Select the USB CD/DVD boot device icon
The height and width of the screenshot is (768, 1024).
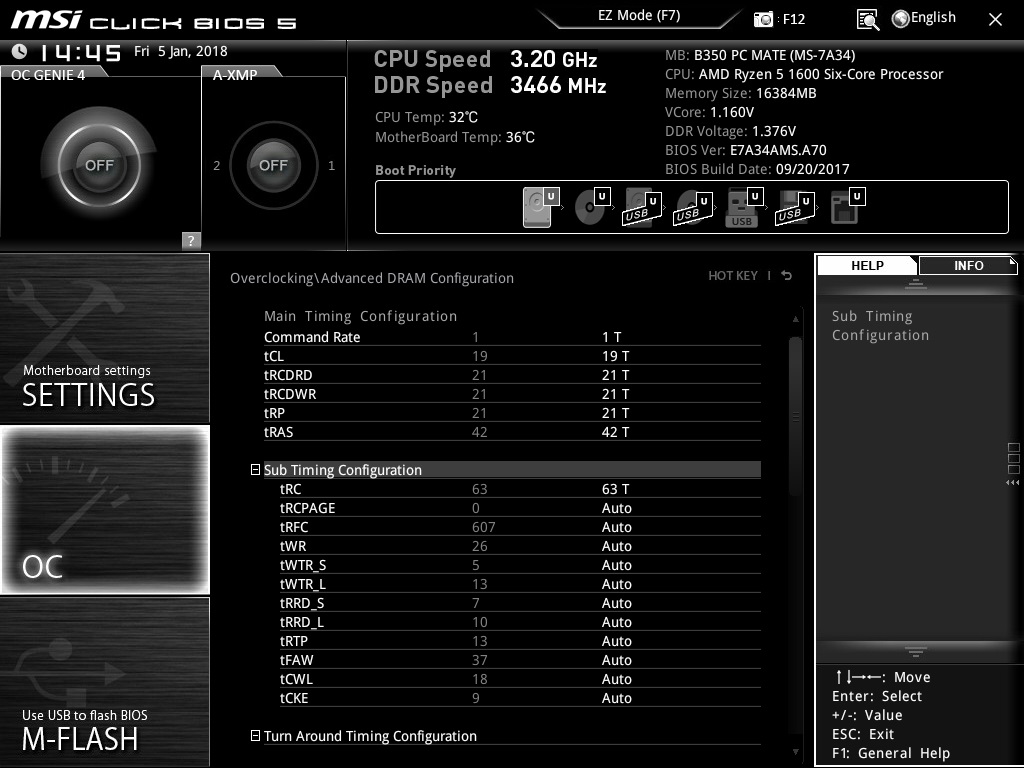(693, 208)
